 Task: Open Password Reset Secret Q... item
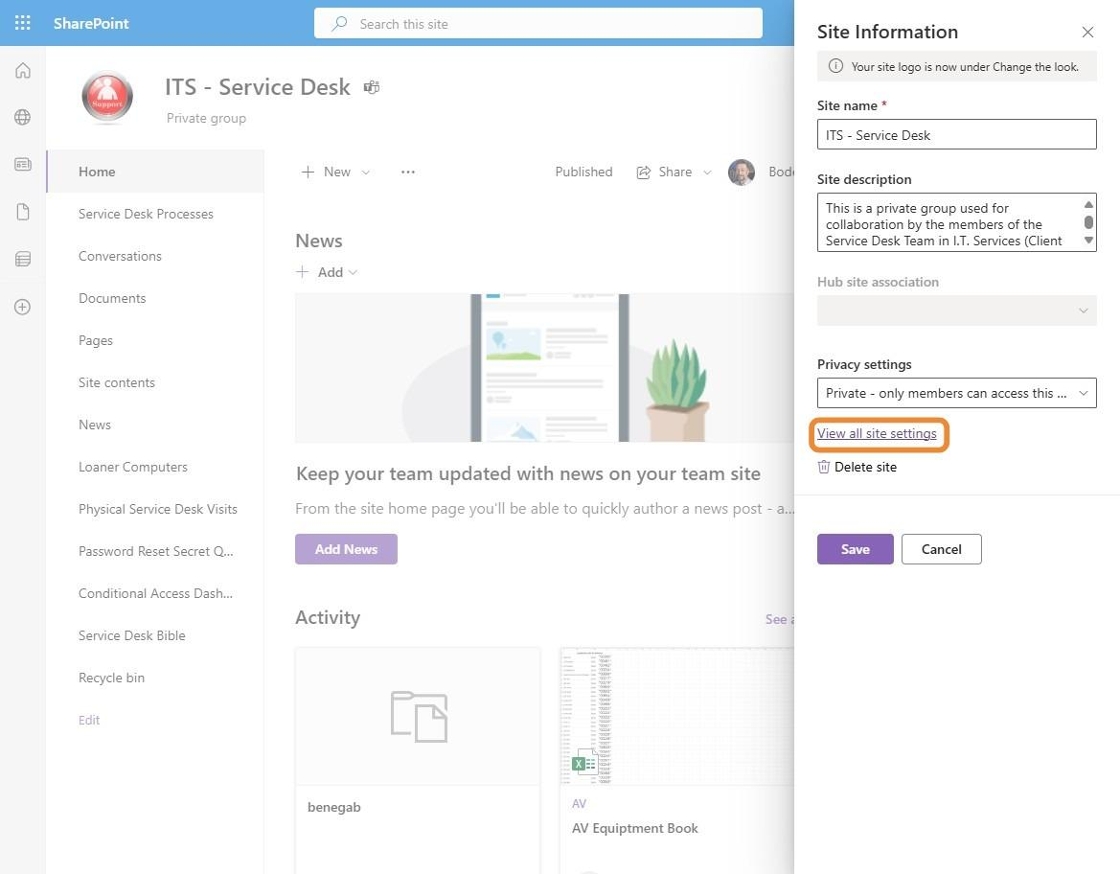click(155, 551)
